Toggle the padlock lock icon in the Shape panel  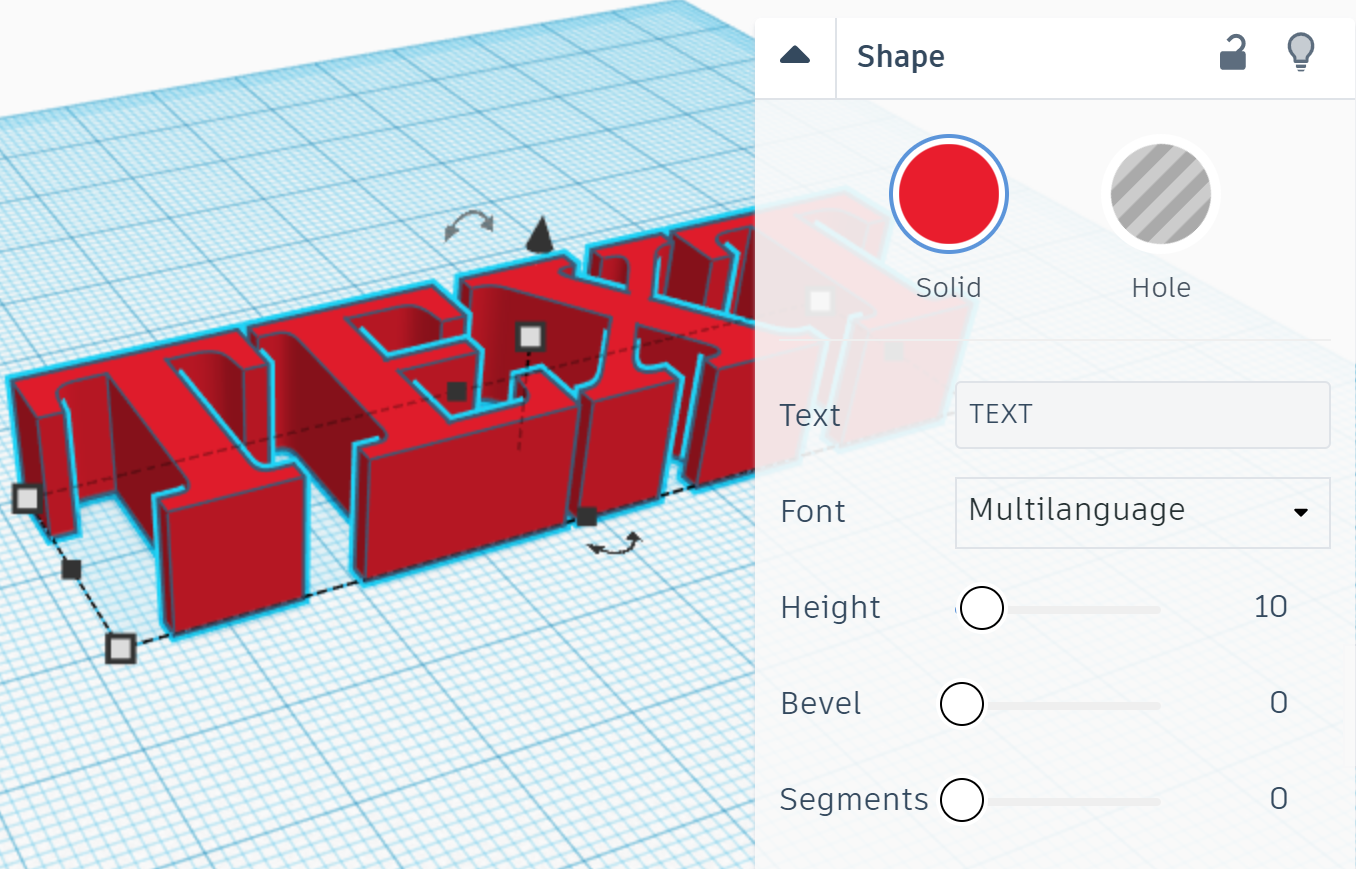click(x=1232, y=54)
